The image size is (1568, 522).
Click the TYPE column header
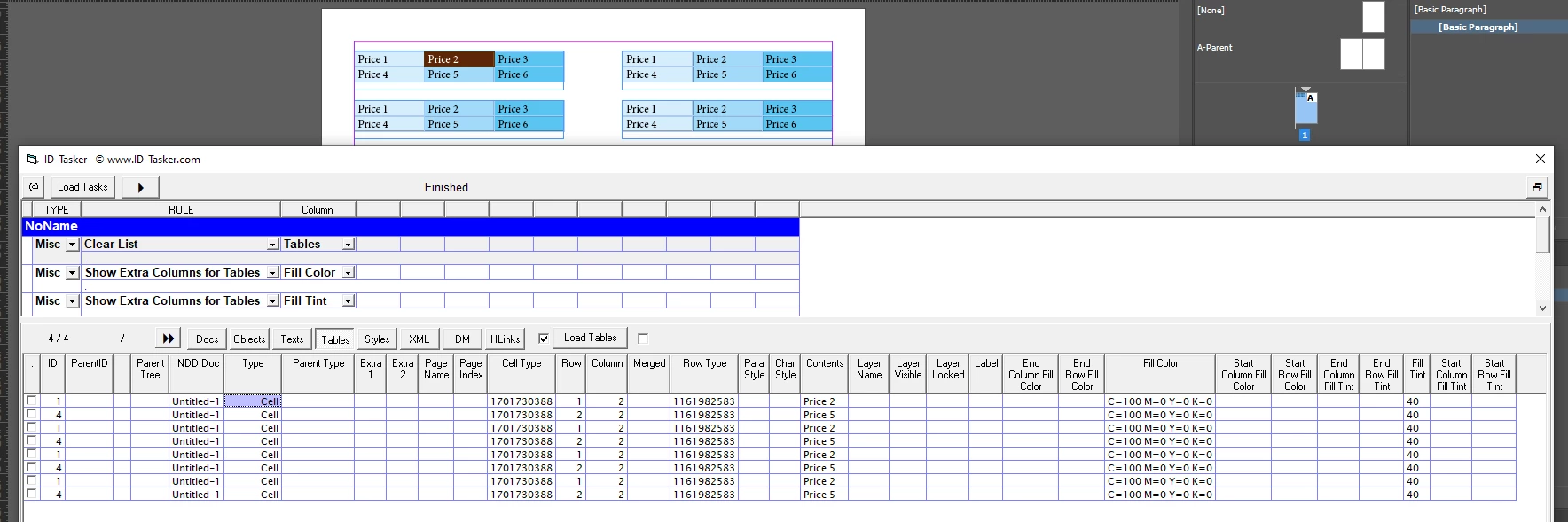tap(57, 210)
